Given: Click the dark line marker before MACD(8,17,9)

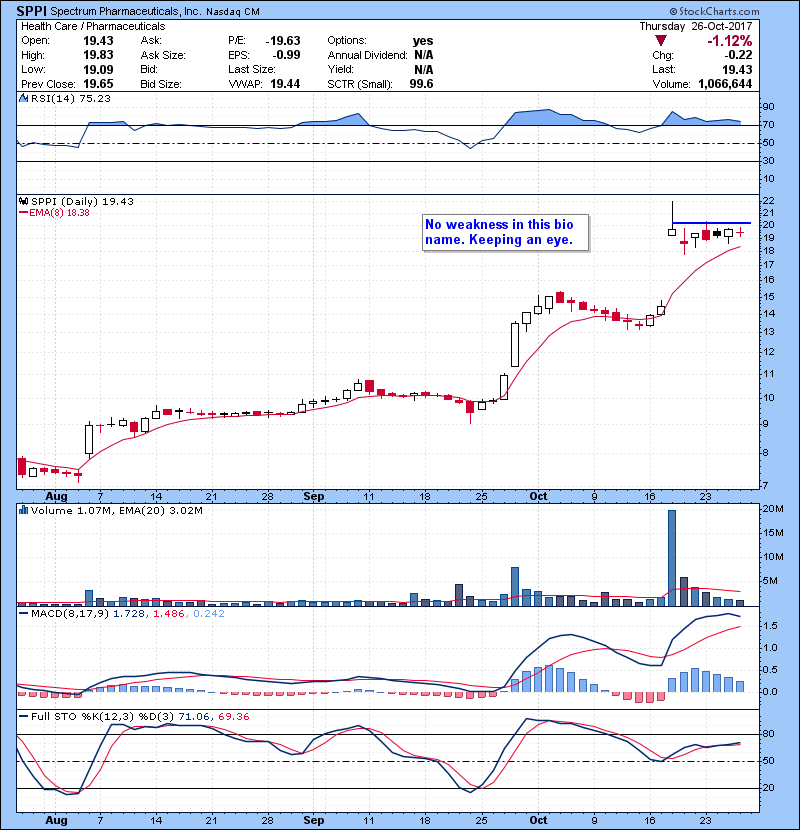Looking at the screenshot, I should 23,614.
